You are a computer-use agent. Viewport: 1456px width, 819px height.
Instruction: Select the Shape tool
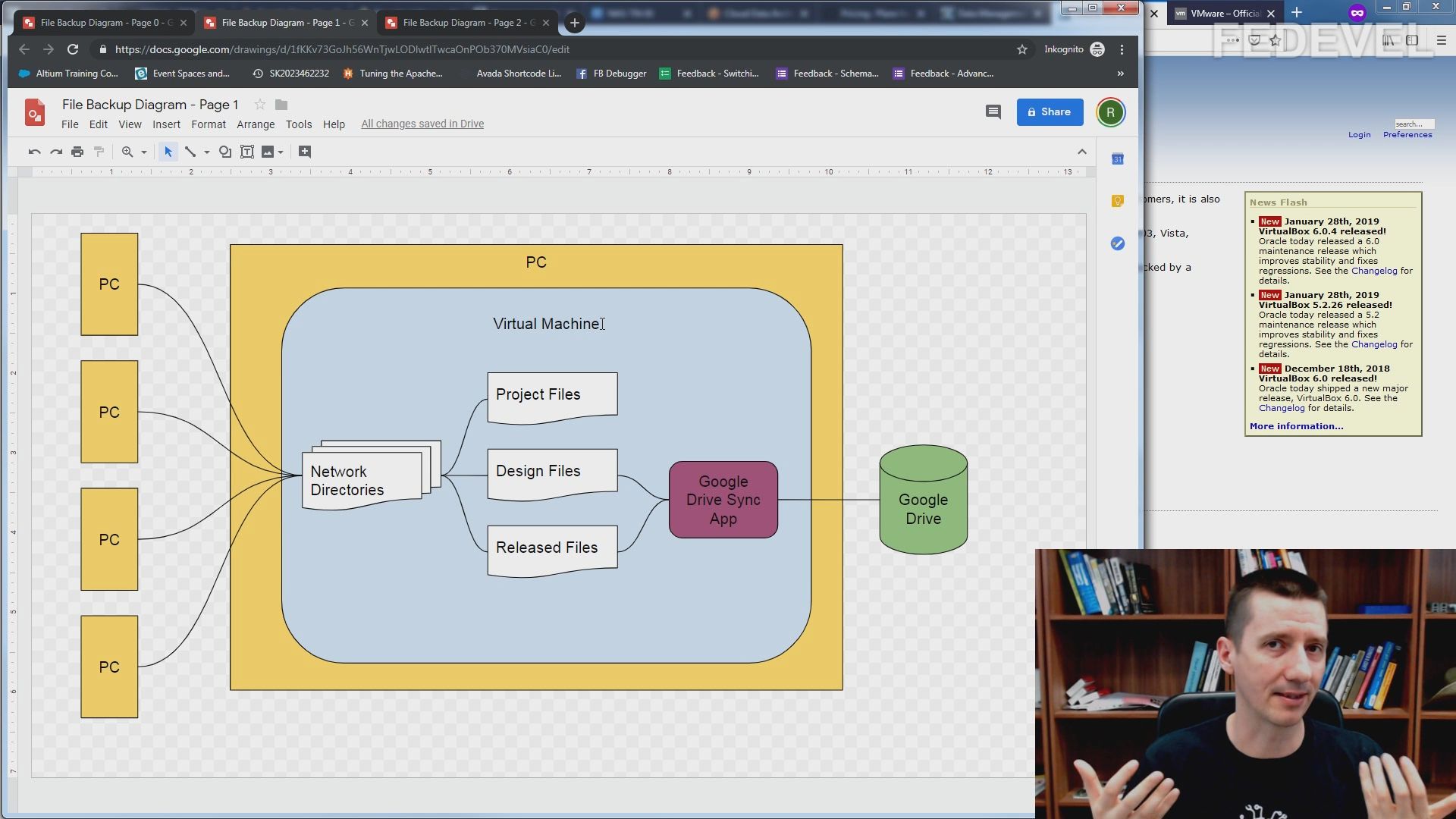(x=225, y=152)
